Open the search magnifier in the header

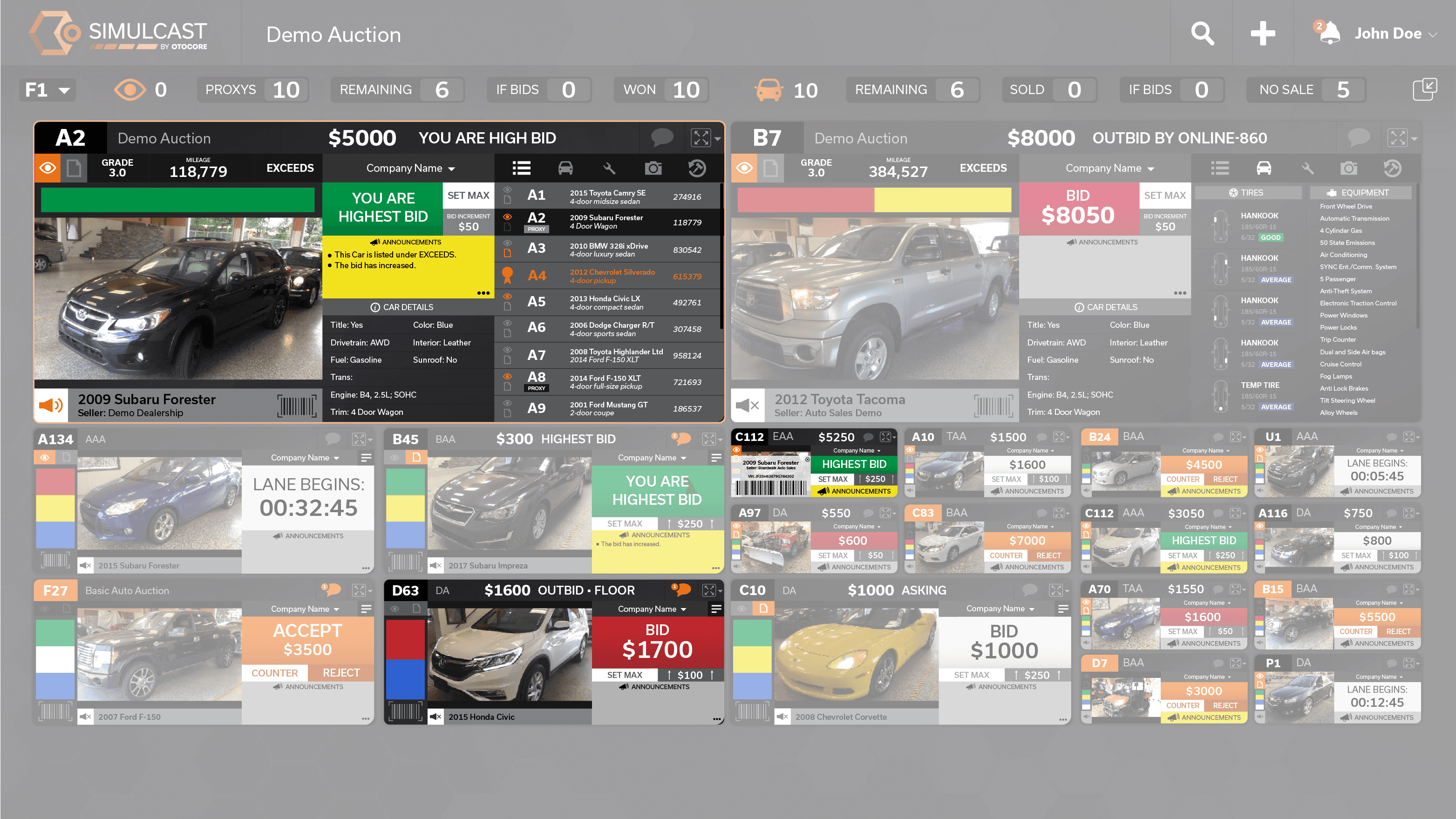pos(1202,34)
